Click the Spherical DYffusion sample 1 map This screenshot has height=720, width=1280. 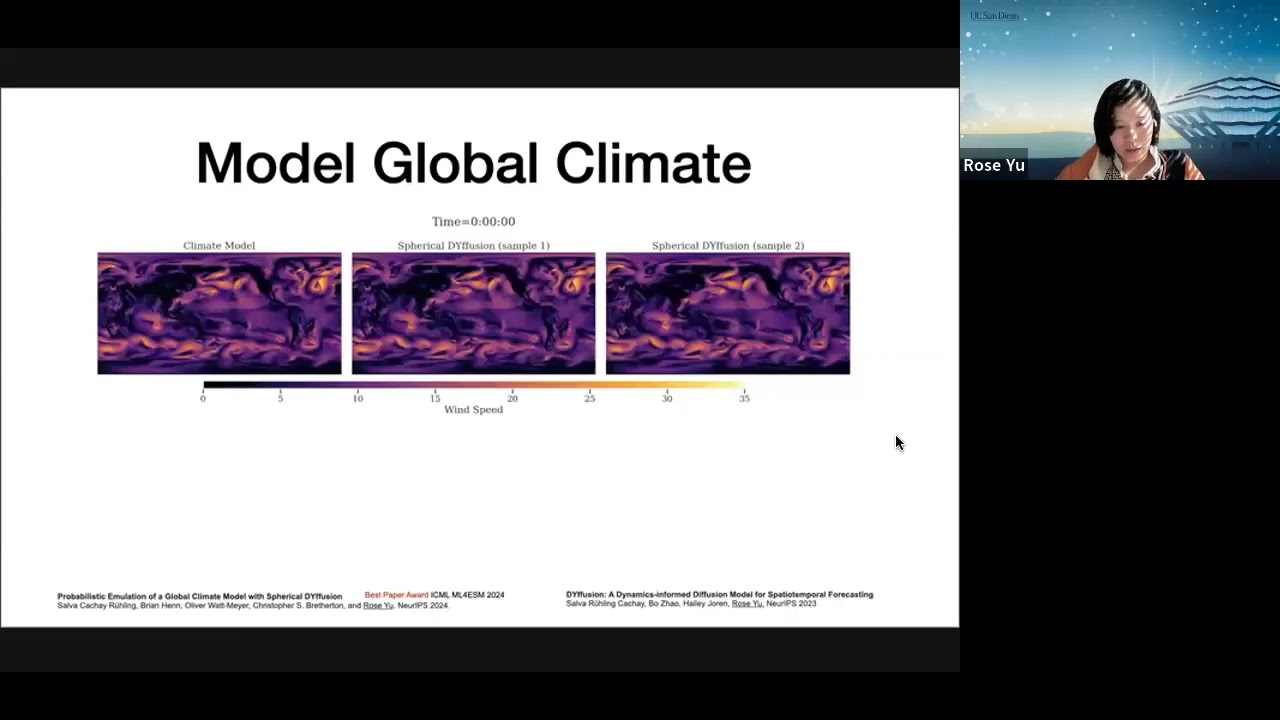point(473,314)
